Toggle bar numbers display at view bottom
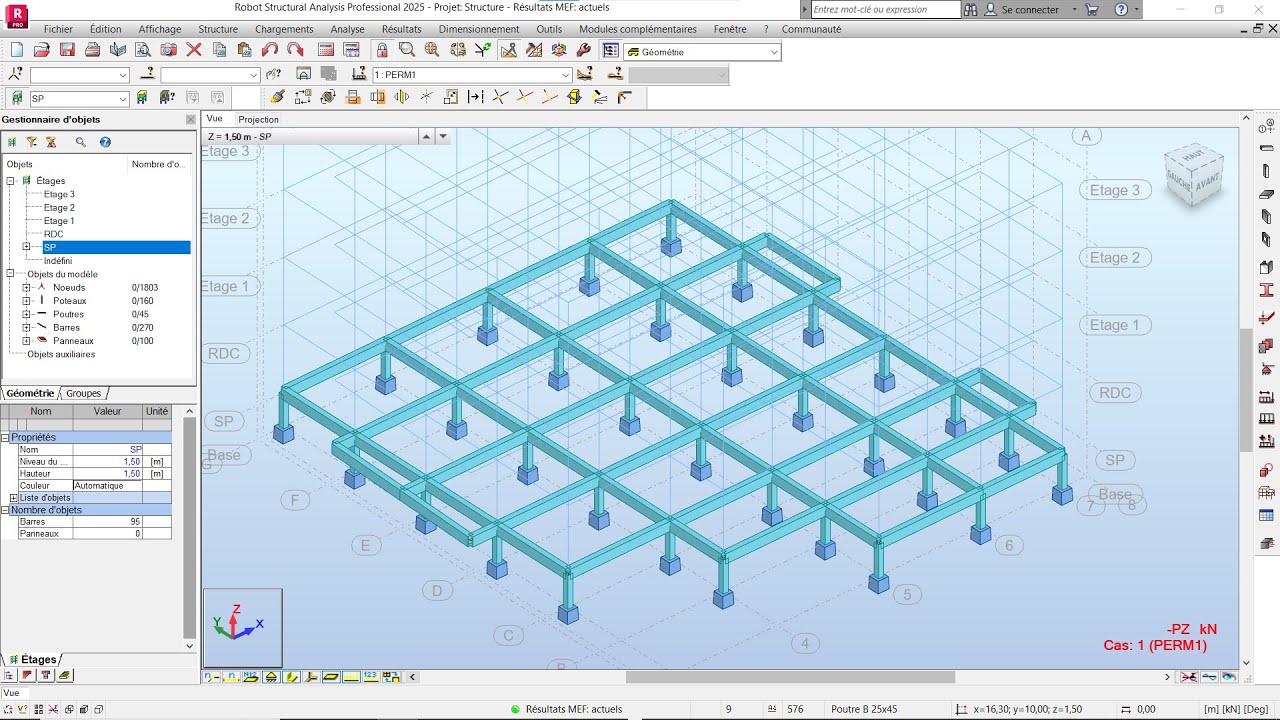 [231, 677]
